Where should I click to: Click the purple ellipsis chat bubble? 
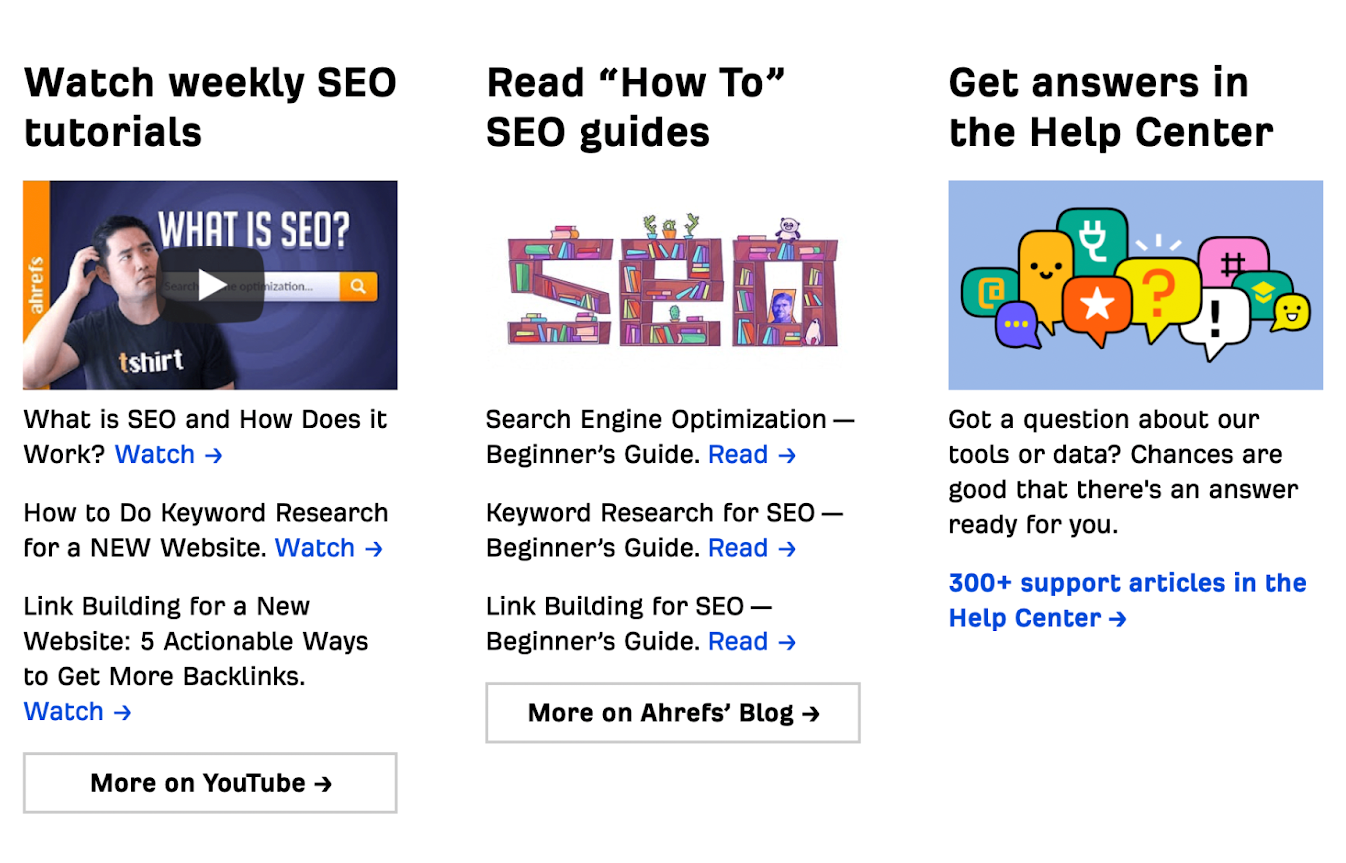click(x=1017, y=325)
